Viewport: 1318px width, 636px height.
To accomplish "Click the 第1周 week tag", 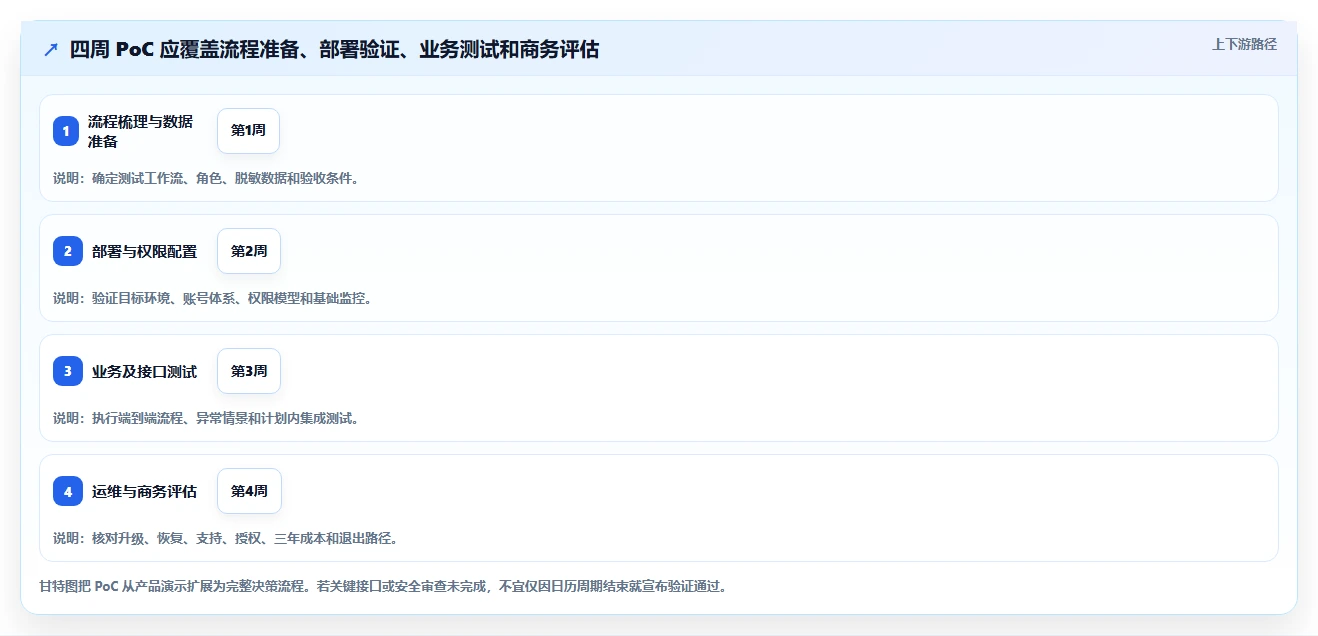I will click(248, 131).
